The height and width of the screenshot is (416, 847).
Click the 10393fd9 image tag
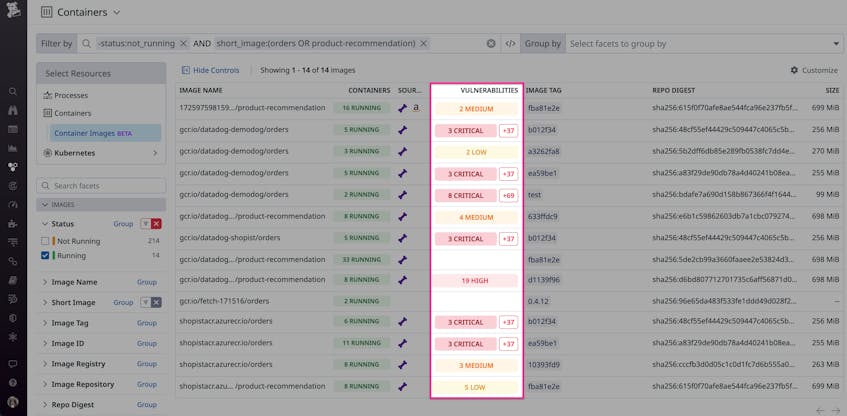pyautogui.click(x=542, y=365)
